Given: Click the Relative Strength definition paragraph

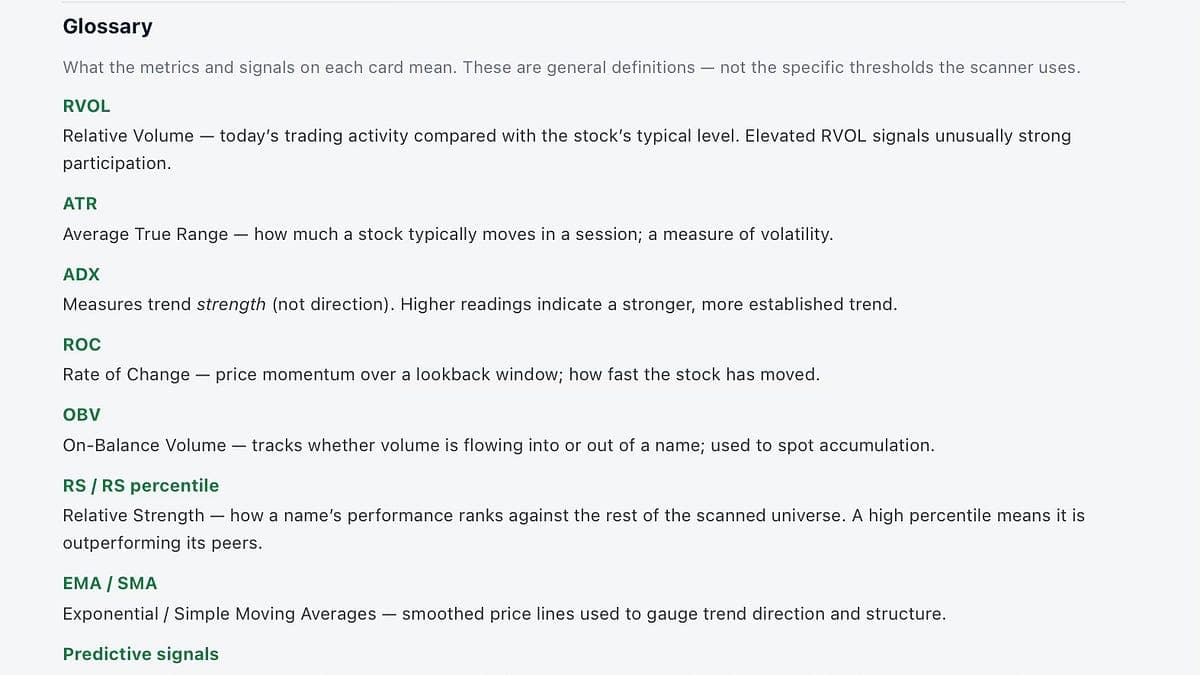Looking at the screenshot, I should click(574, 529).
